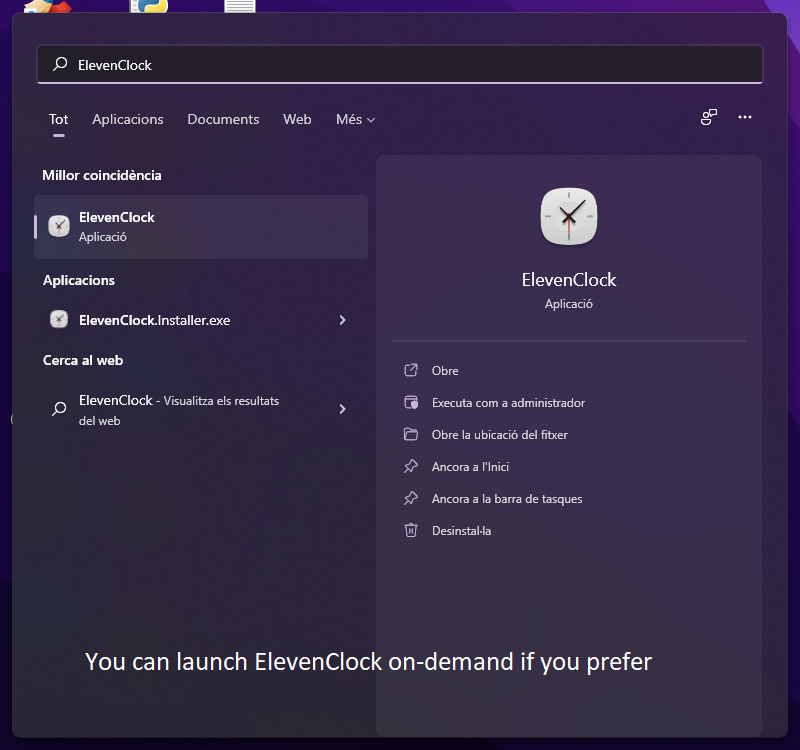The image size is (800, 750).
Task: Click the web search magnifier icon
Action: (x=59, y=409)
